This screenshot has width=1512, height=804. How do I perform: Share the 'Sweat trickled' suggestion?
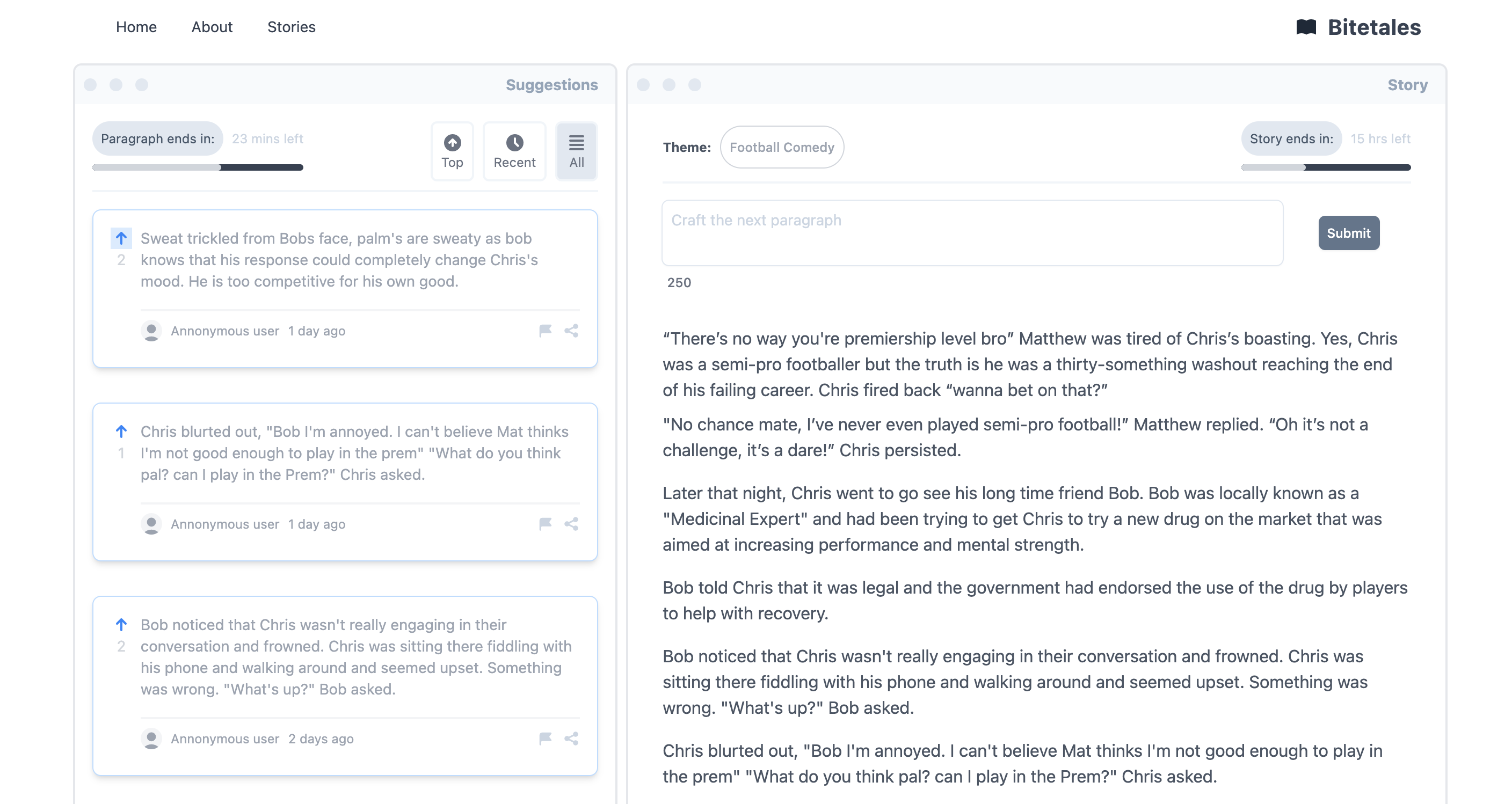point(571,331)
